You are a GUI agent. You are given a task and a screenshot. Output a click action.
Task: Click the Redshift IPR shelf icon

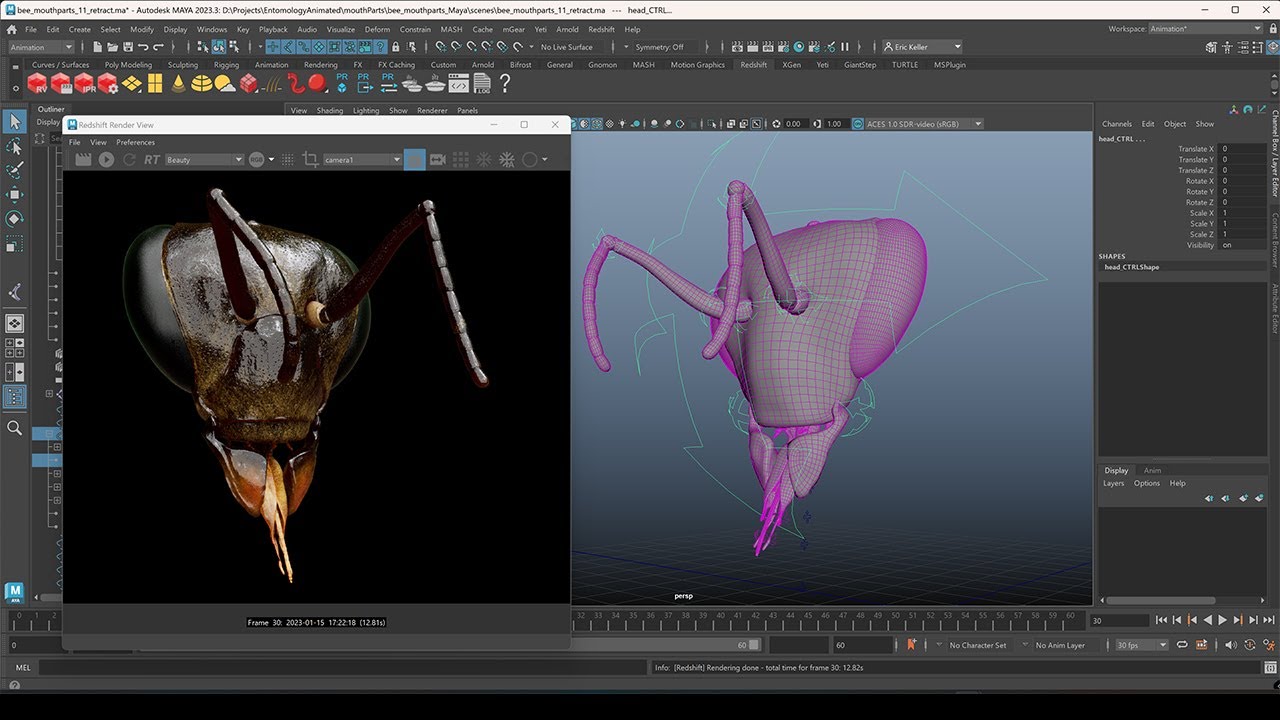tap(85, 83)
